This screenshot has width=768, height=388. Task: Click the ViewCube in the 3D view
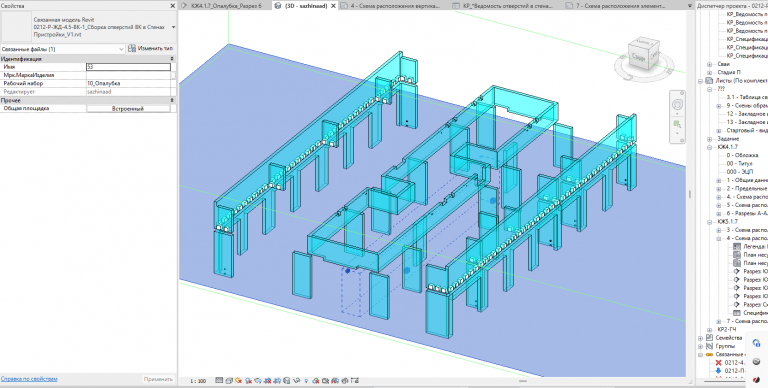click(645, 55)
